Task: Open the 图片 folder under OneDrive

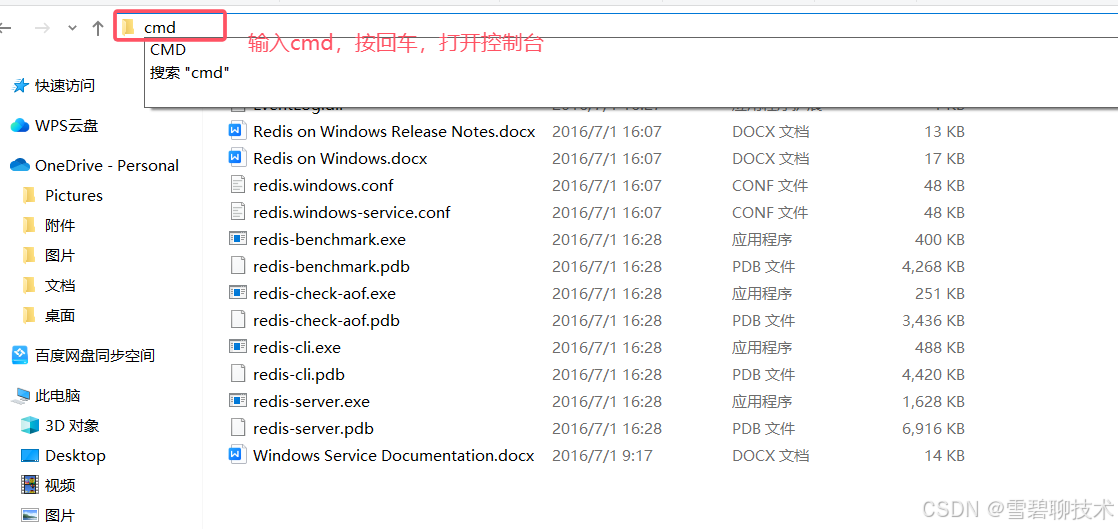Action: coord(60,255)
